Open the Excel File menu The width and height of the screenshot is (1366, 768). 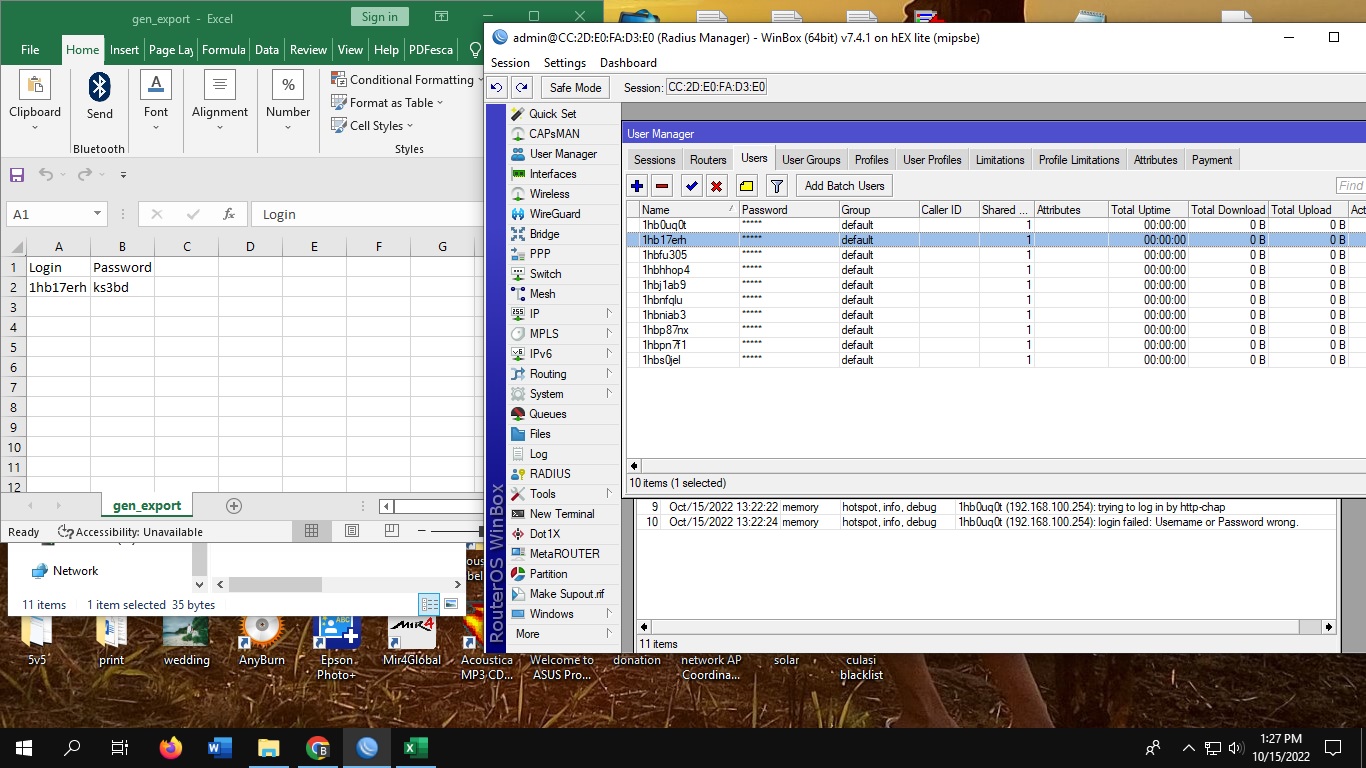tap(30, 50)
